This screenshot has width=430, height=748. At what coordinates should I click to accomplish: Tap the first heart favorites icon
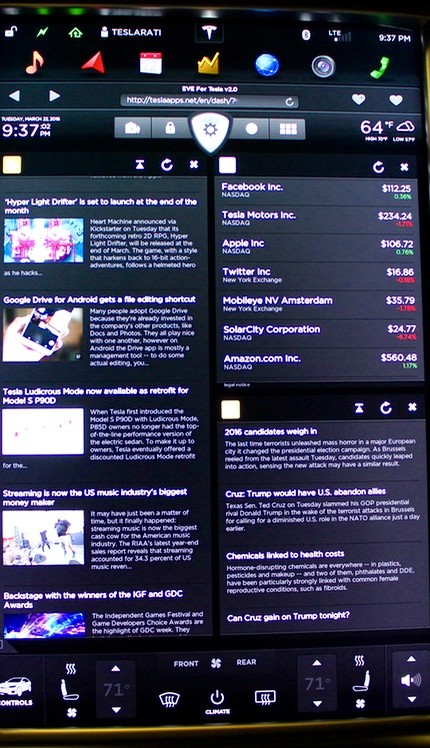tap(358, 99)
